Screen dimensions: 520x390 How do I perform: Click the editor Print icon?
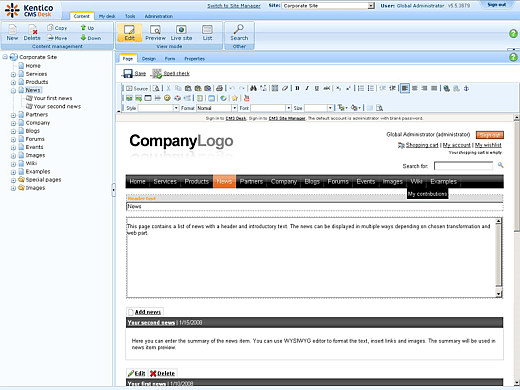219,88
